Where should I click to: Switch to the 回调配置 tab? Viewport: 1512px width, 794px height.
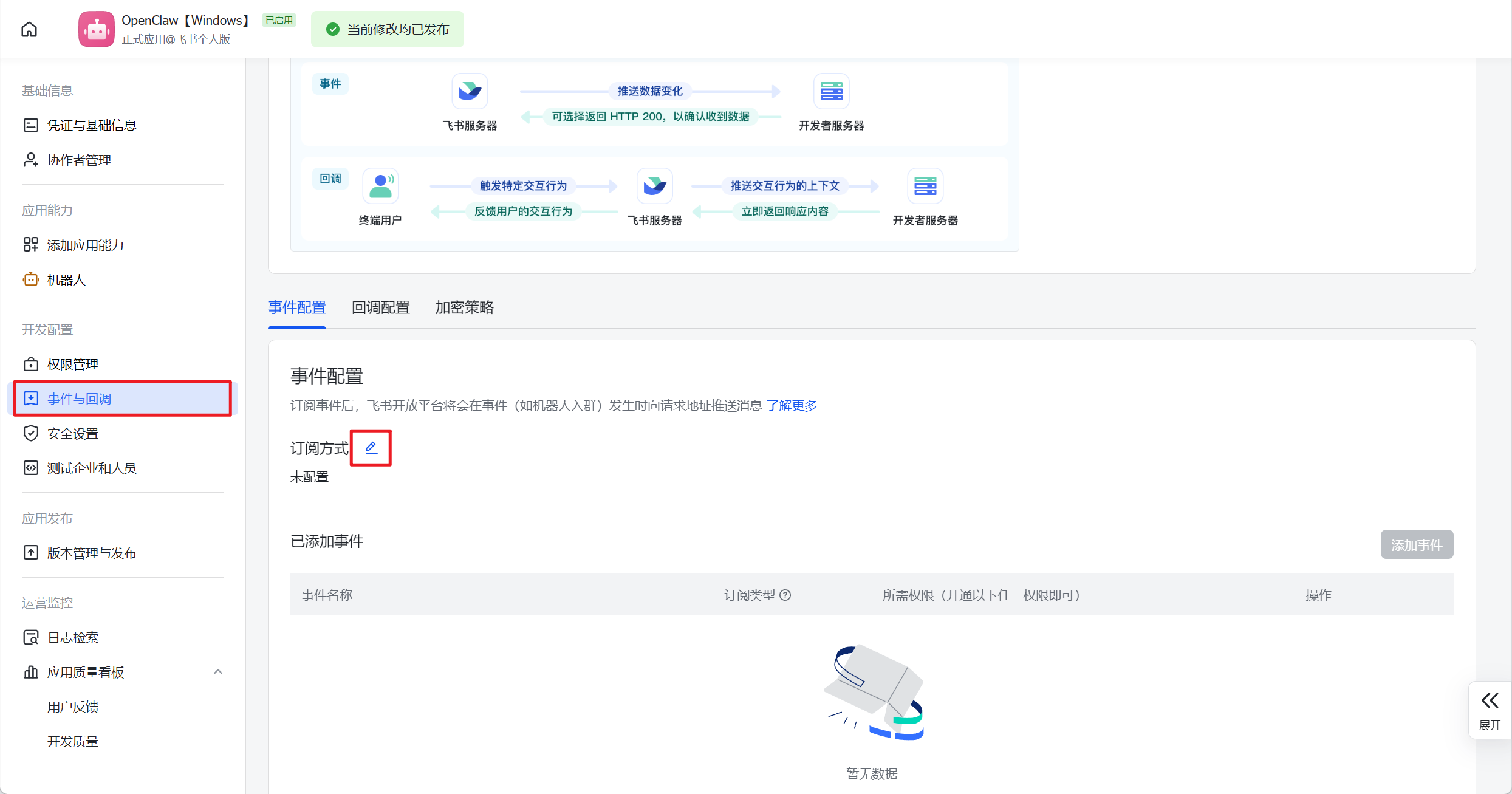coord(381,307)
